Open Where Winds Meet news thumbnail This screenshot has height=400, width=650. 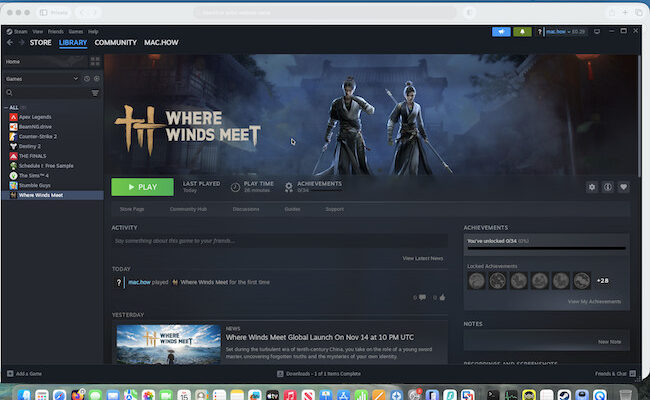tap(168, 345)
